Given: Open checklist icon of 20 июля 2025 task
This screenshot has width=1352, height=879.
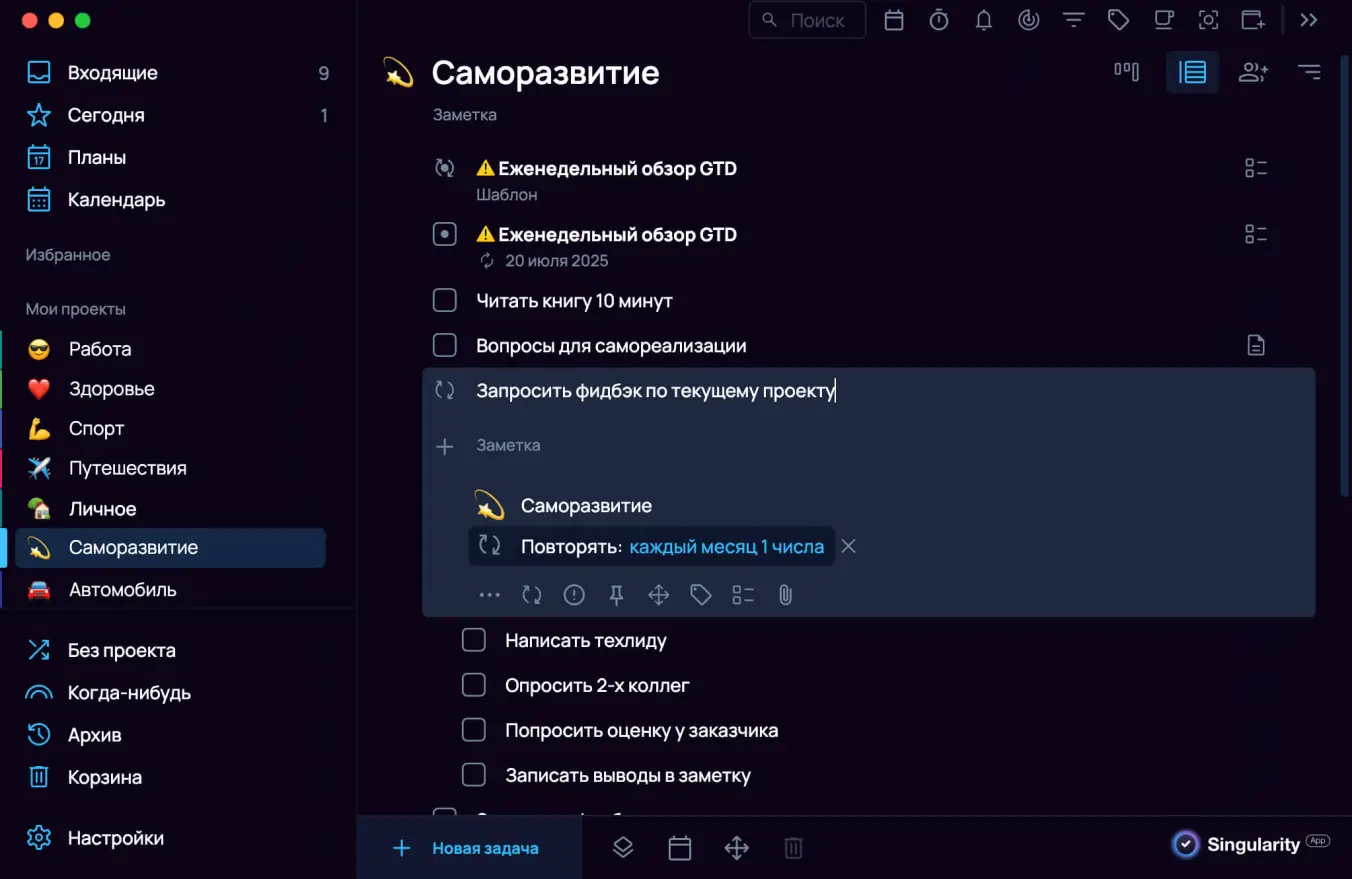Looking at the screenshot, I should click(1256, 234).
